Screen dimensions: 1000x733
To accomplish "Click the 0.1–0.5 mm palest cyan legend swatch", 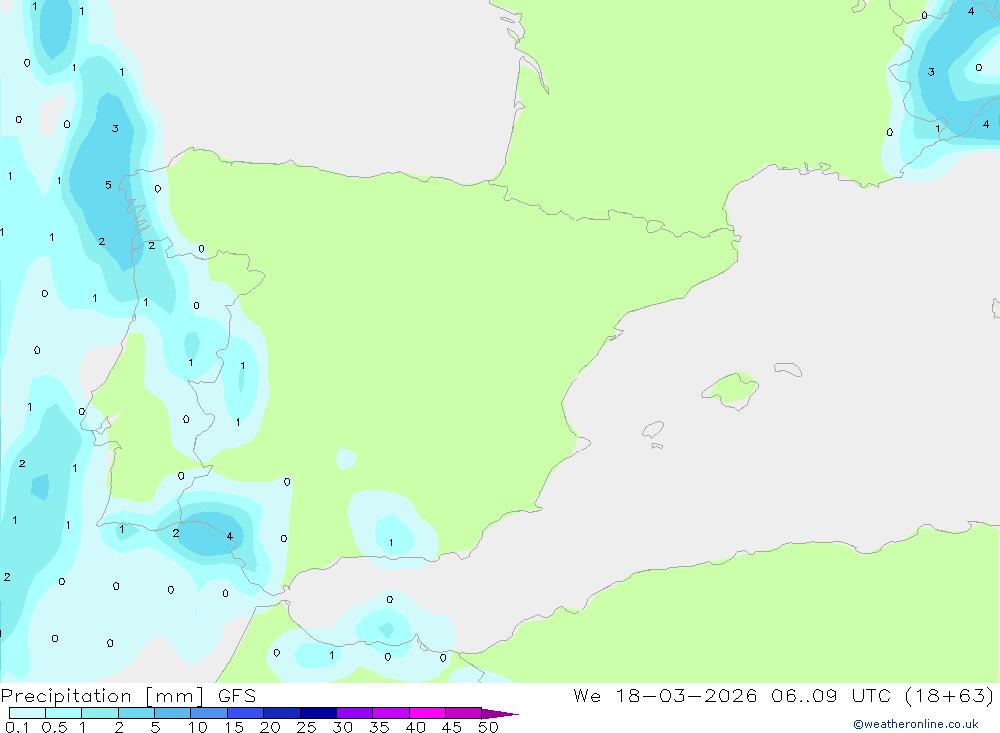I will [x=27, y=713].
